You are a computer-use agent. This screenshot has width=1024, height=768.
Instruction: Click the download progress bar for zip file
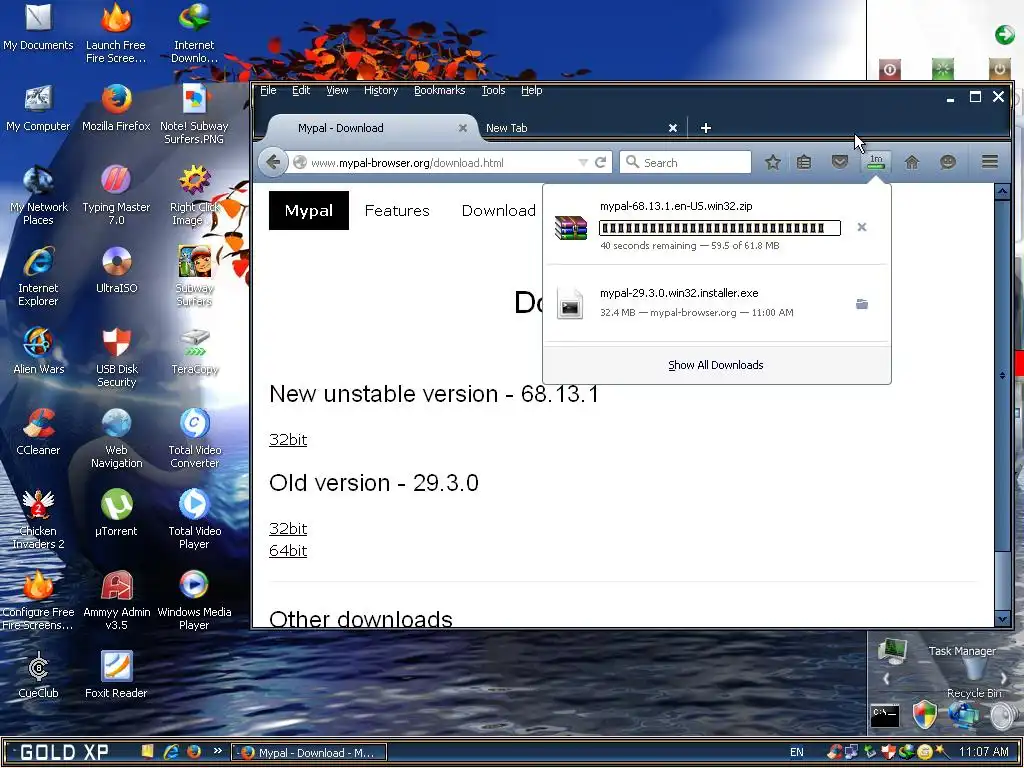point(720,228)
